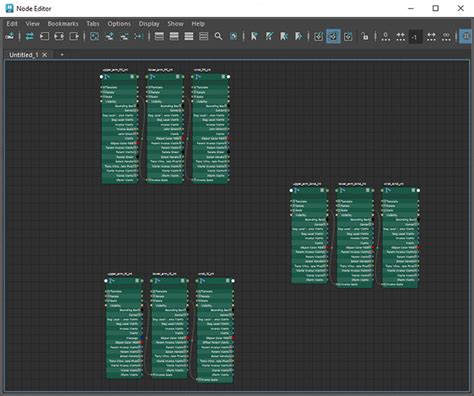Expand Translate on upper_arm_bind_jnt node
This screenshot has width=474, height=396.
pyautogui.click(x=294, y=201)
